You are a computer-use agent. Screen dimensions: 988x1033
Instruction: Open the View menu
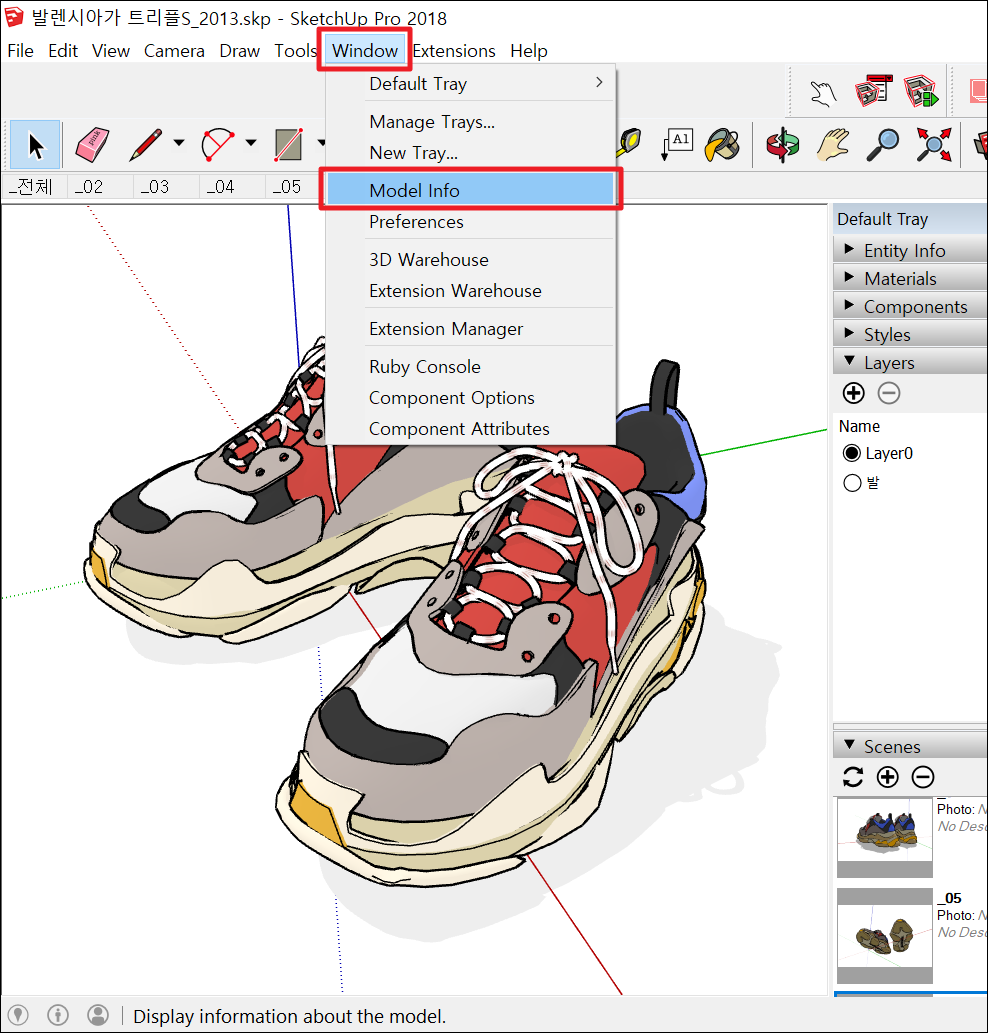coord(111,51)
